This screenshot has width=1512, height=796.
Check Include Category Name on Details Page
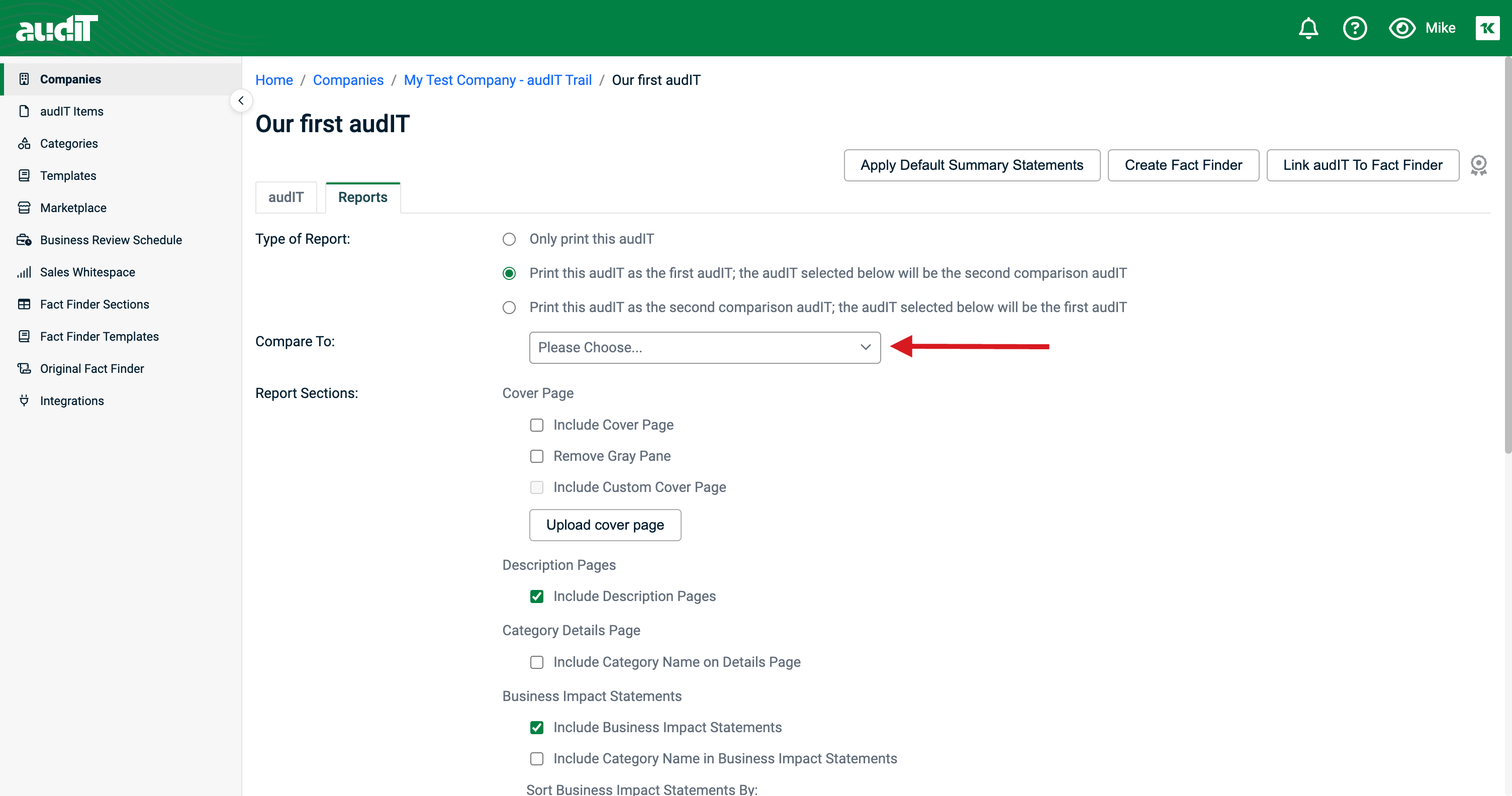(536, 662)
